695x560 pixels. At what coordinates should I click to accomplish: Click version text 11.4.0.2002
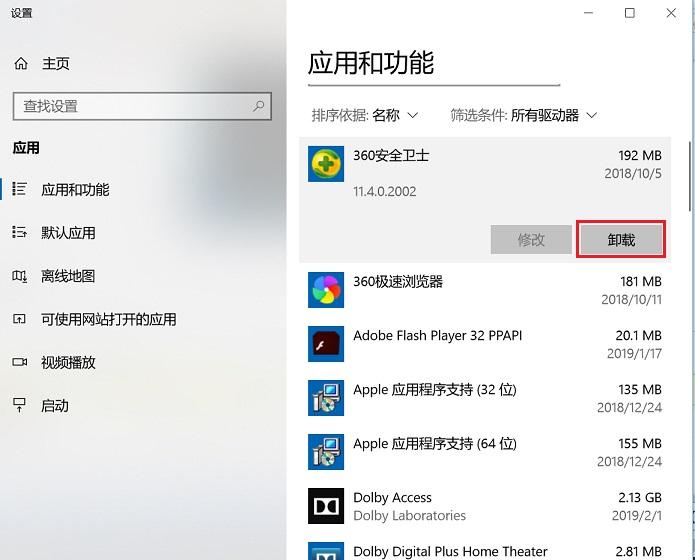pyautogui.click(x=385, y=192)
